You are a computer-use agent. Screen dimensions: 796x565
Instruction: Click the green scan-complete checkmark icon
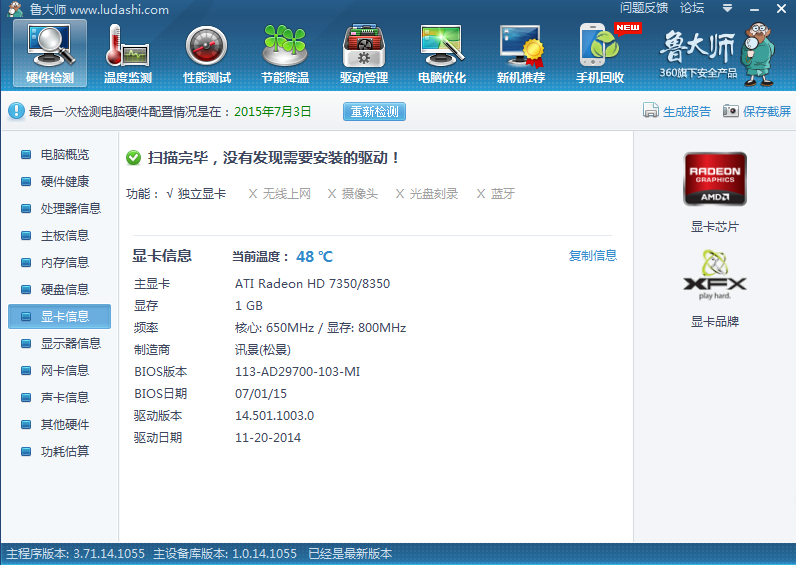(134, 158)
